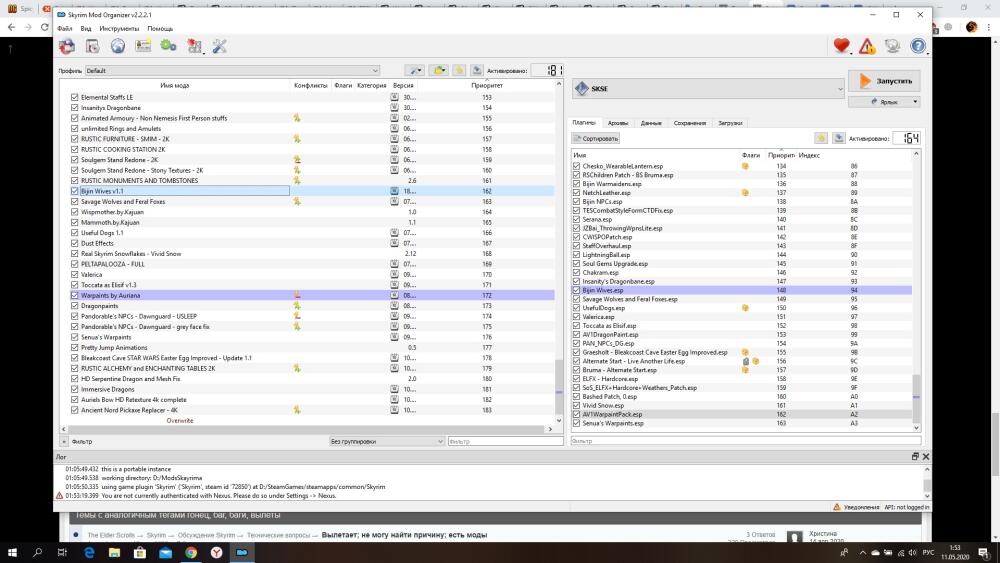Open Yandex browser from the taskbar
This screenshot has width=1000, height=563.
(x=216, y=552)
